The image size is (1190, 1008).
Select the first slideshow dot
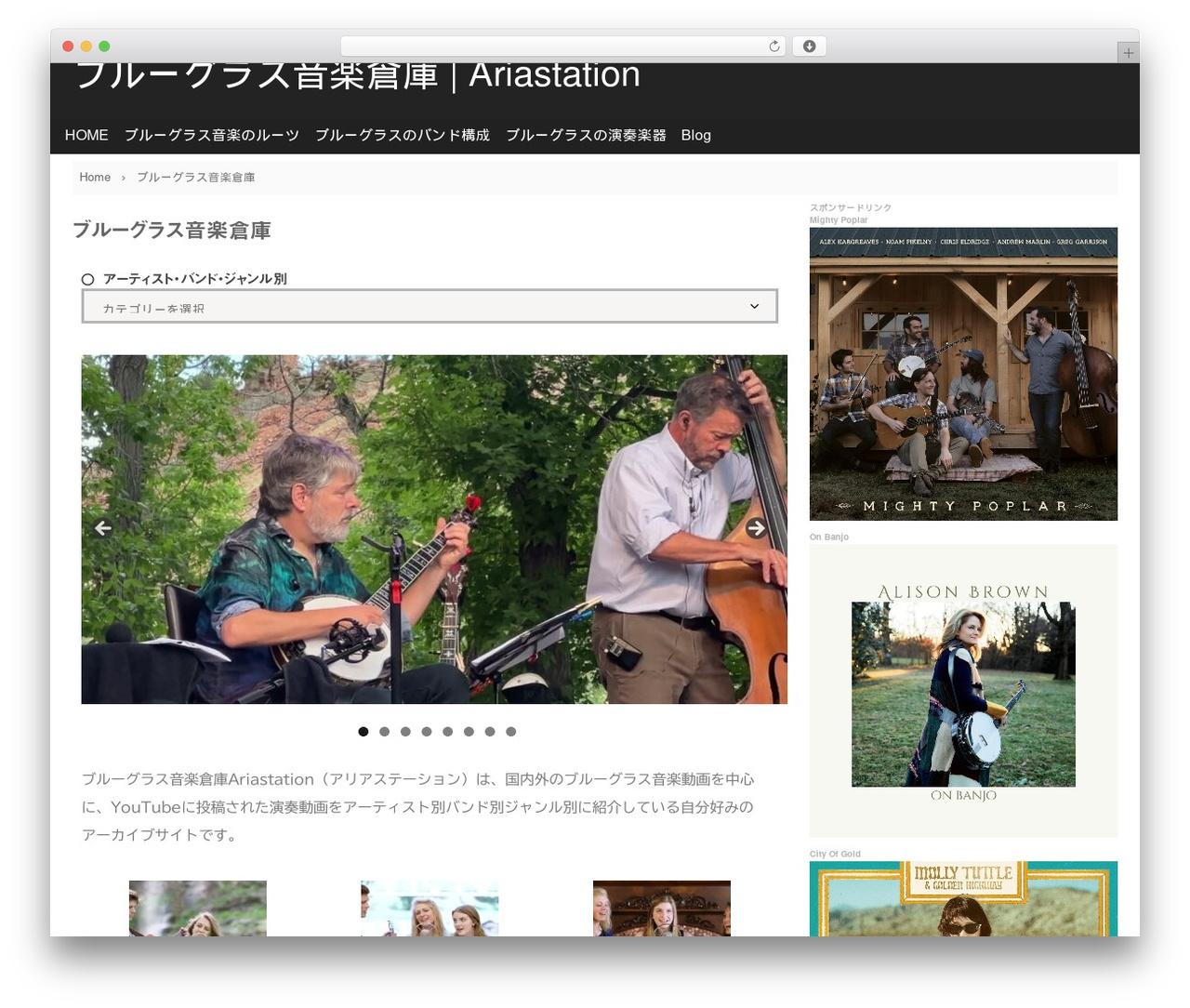click(x=364, y=732)
